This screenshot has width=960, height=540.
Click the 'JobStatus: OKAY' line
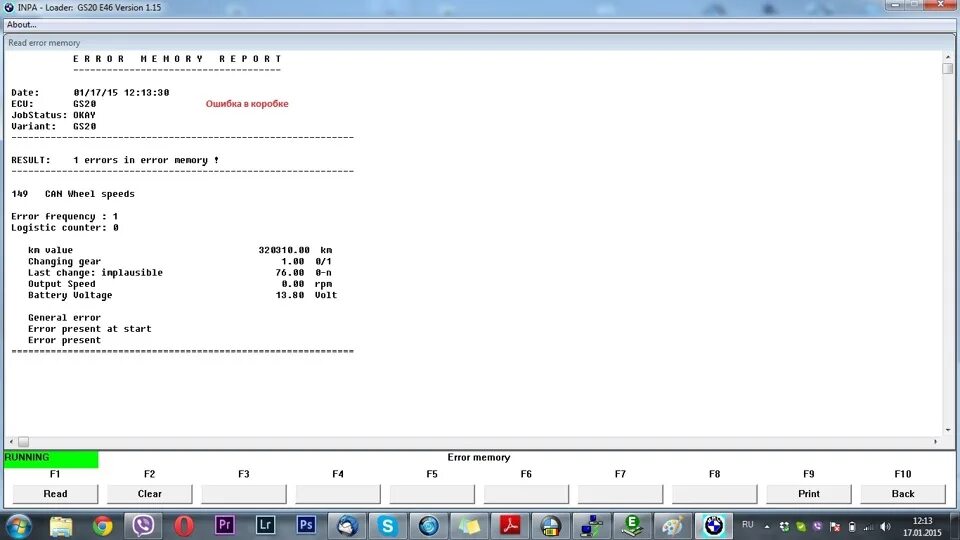53,115
